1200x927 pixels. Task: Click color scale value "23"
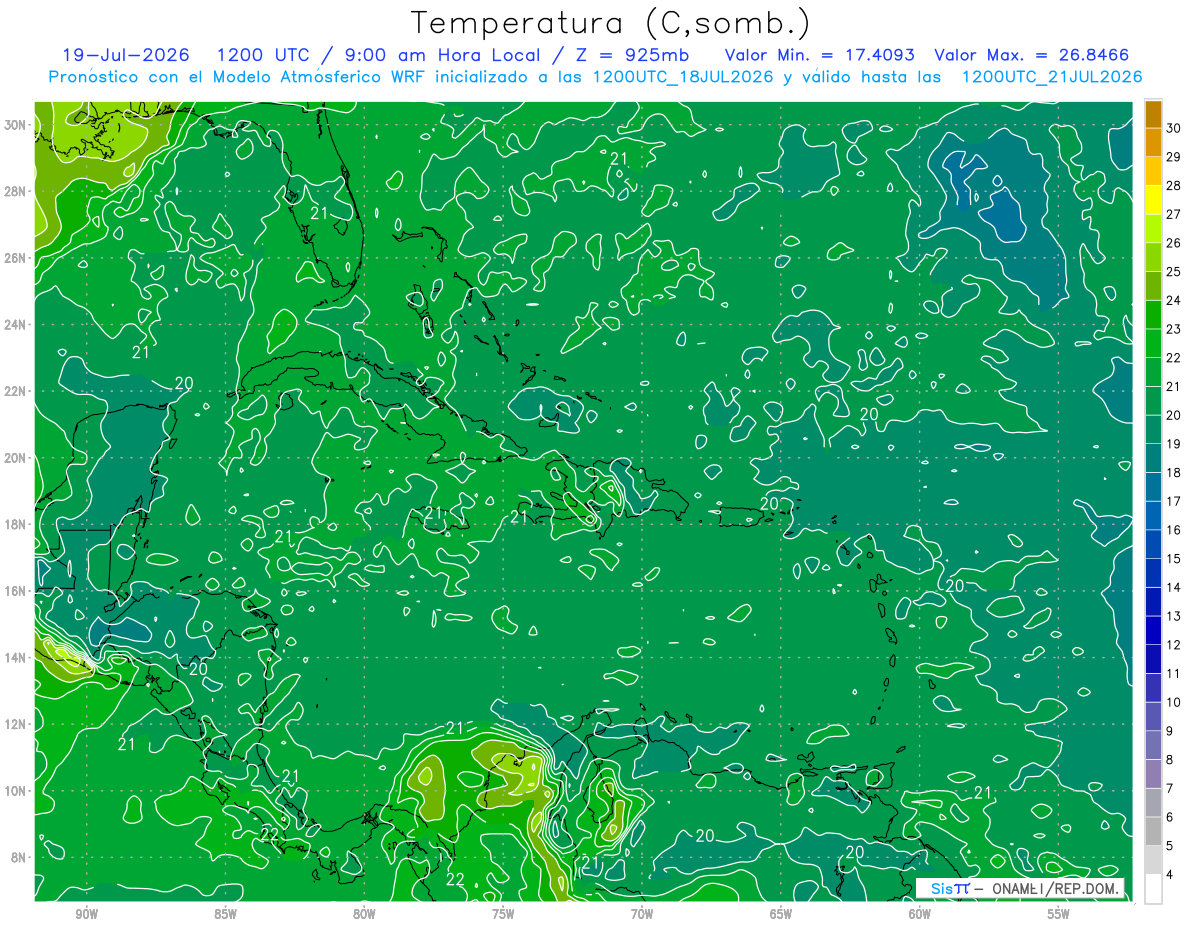(1174, 329)
